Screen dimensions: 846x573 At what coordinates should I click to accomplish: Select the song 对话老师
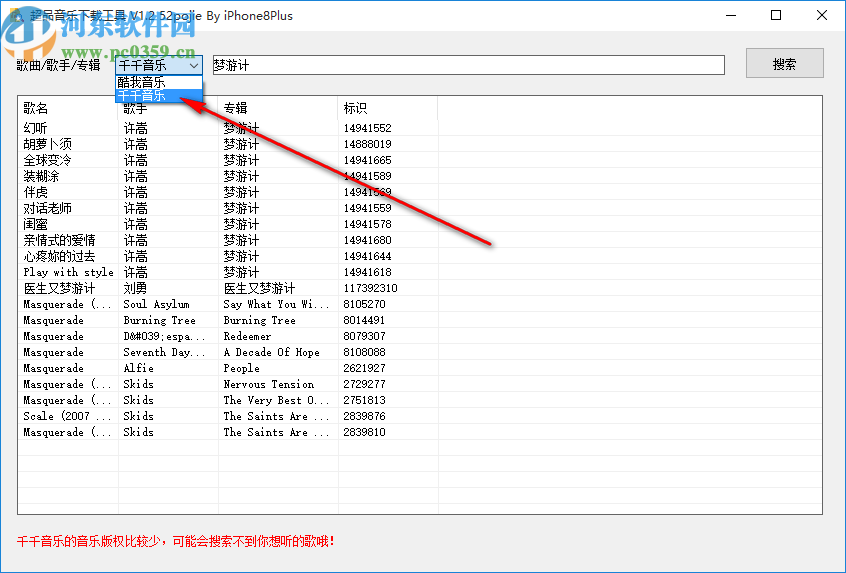[47, 208]
